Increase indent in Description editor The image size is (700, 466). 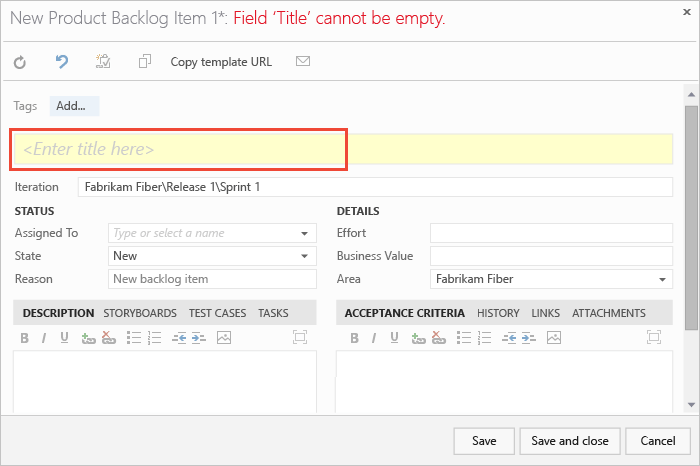point(199,338)
